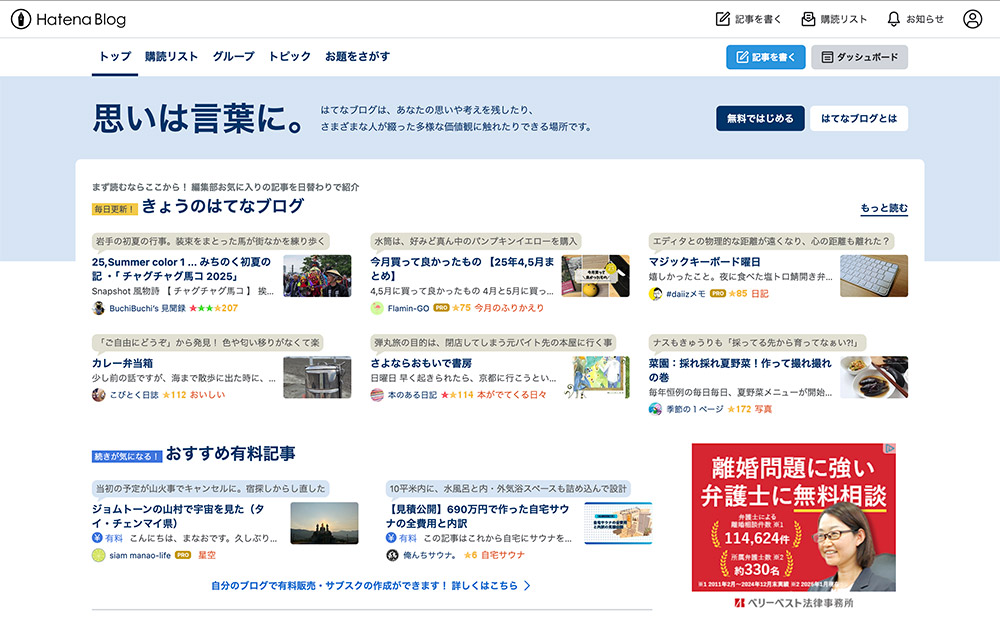
Task: Click the paid ¥ icon on ジョムトーン article
Action: point(97,538)
